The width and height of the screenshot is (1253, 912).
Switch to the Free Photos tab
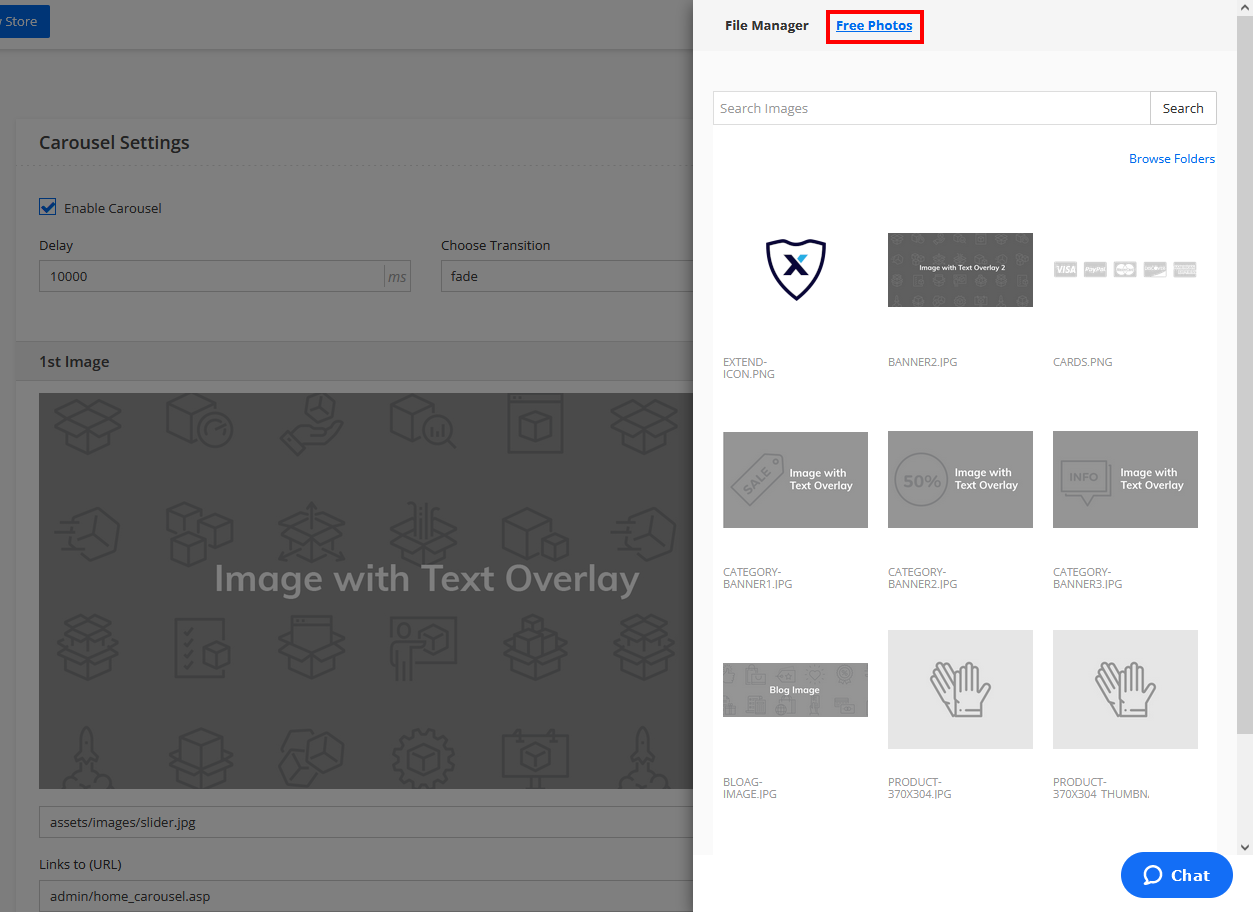[874, 26]
